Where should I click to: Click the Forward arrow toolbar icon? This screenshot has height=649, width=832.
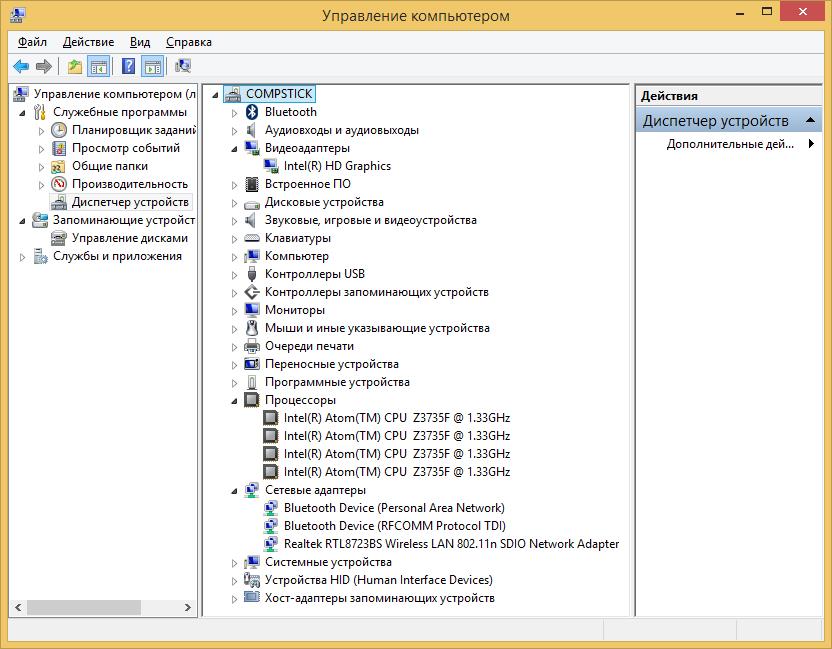44,66
